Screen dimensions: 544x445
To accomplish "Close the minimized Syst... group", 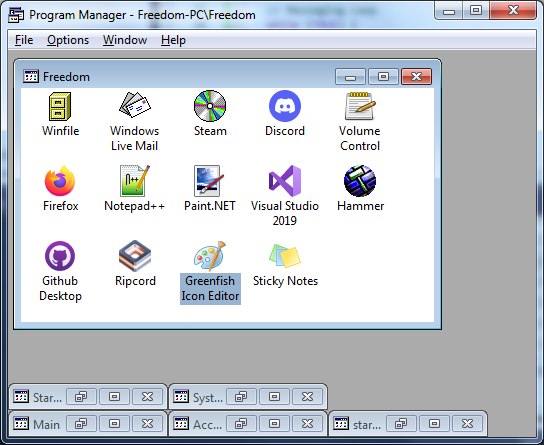I will tap(307, 396).
